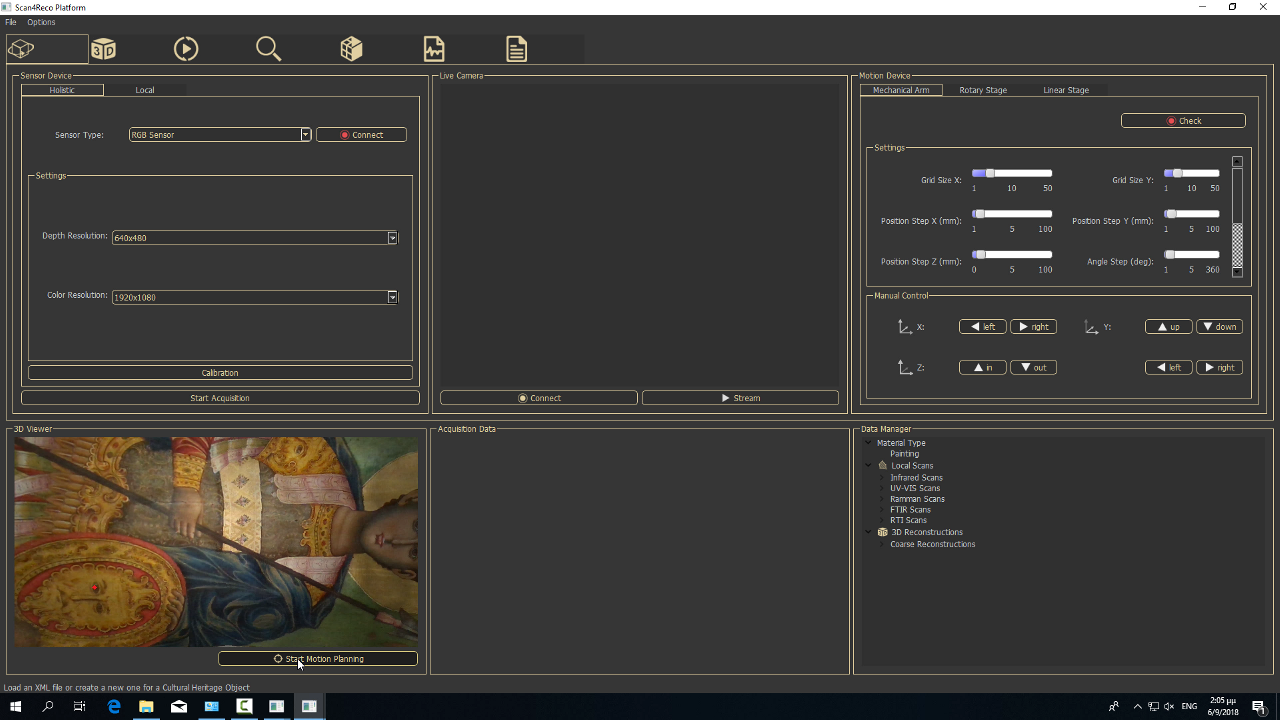The width and height of the screenshot is (1280, 720).
Task: Select Painting in Data Manager tree
Action: [904, 454]
